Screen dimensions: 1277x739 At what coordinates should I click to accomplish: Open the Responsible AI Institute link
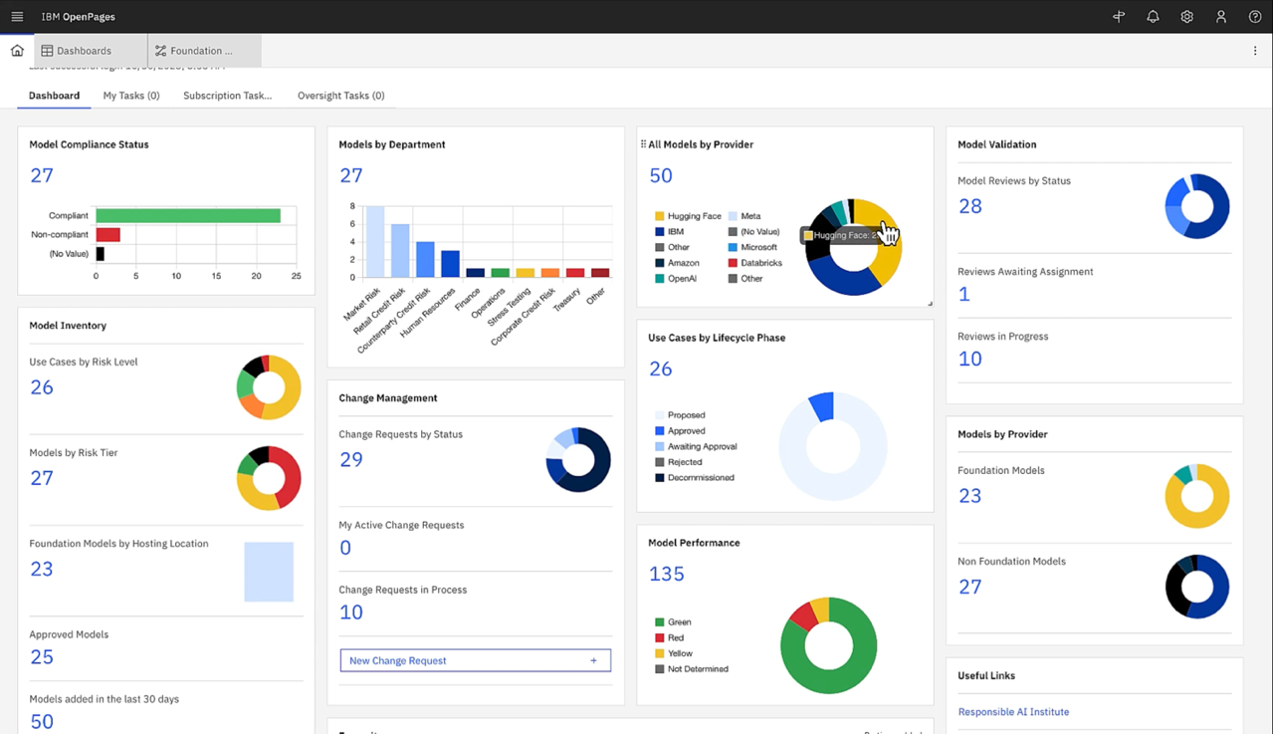coord(1013,712)
